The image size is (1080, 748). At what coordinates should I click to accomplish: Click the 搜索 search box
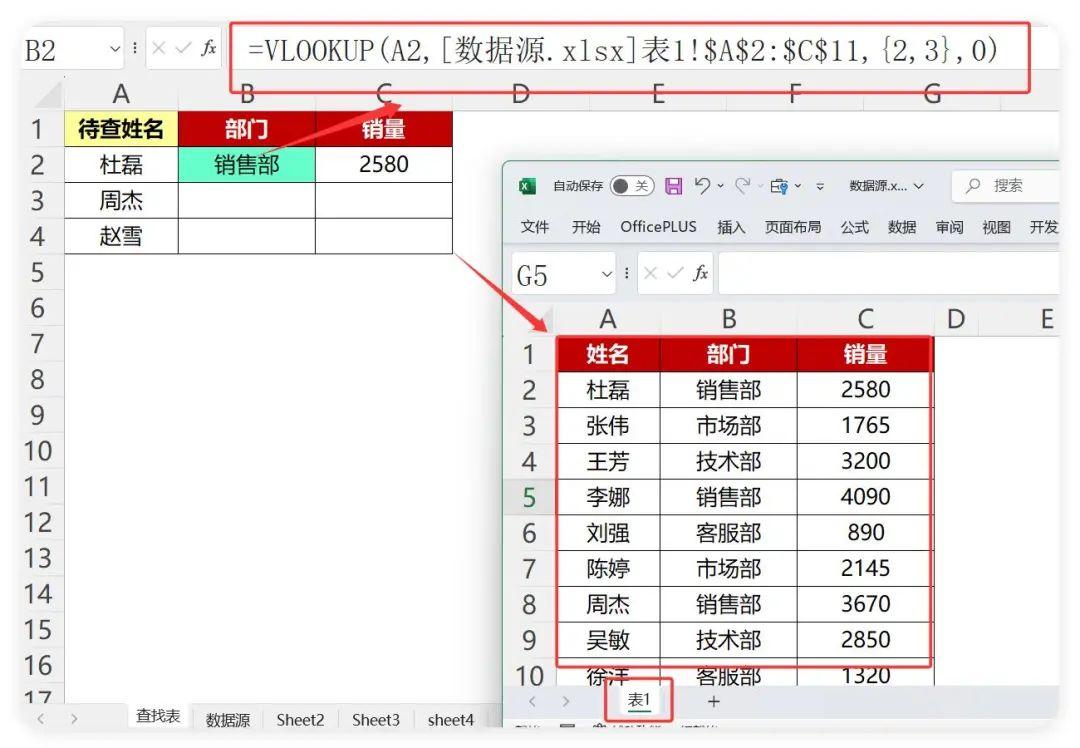pyautogui.click(x=1006, y=186)
